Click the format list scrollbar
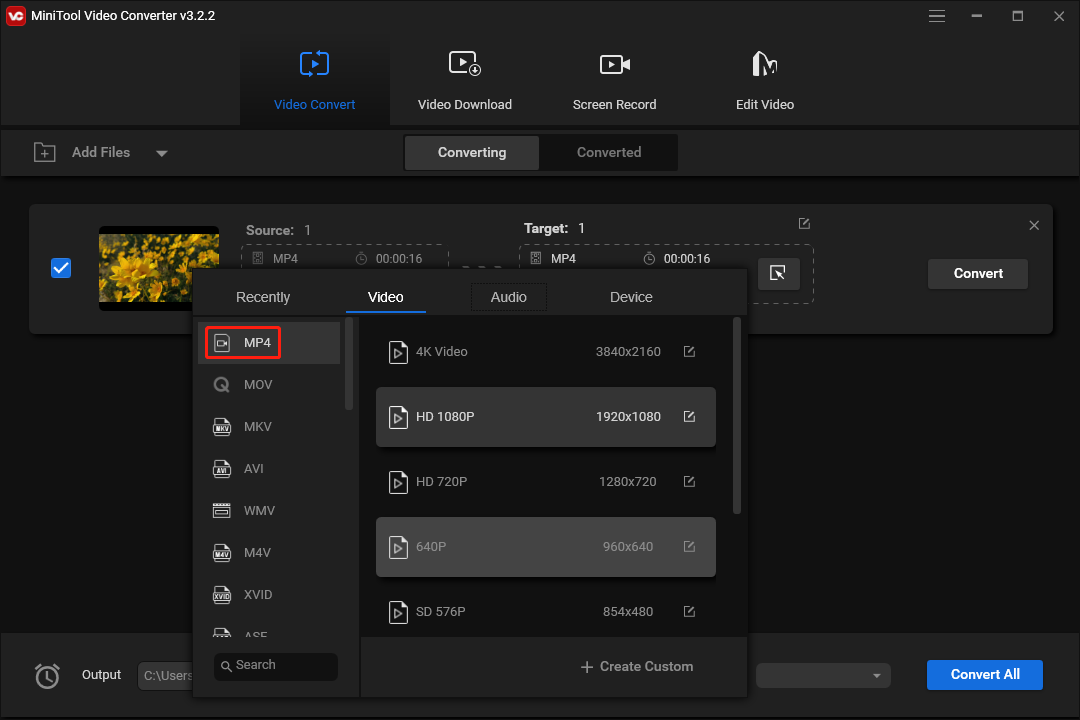Image resolution: width=1080 pixels, height=720 pixels. coord(349,364)
